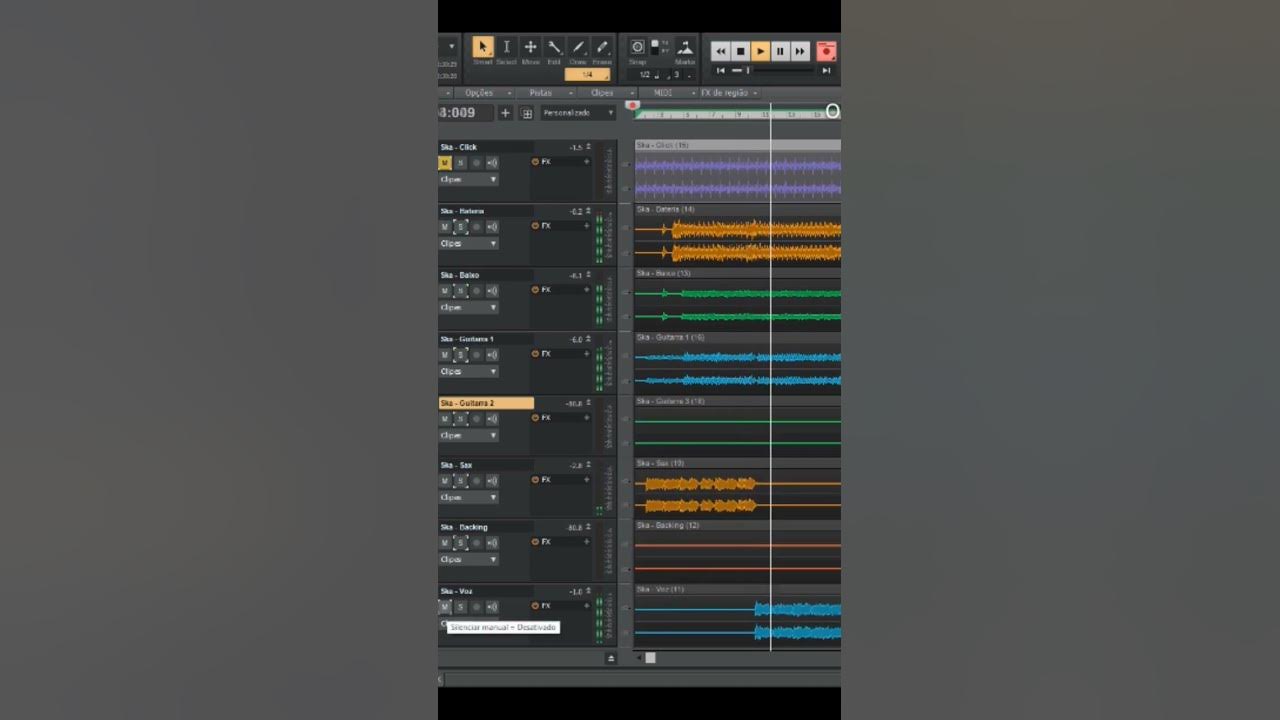The width and height of the screenshot is (1280, 720).
Task: Pause playback with the Pause button
Action: pyautogui.click(x=780, y=51)
